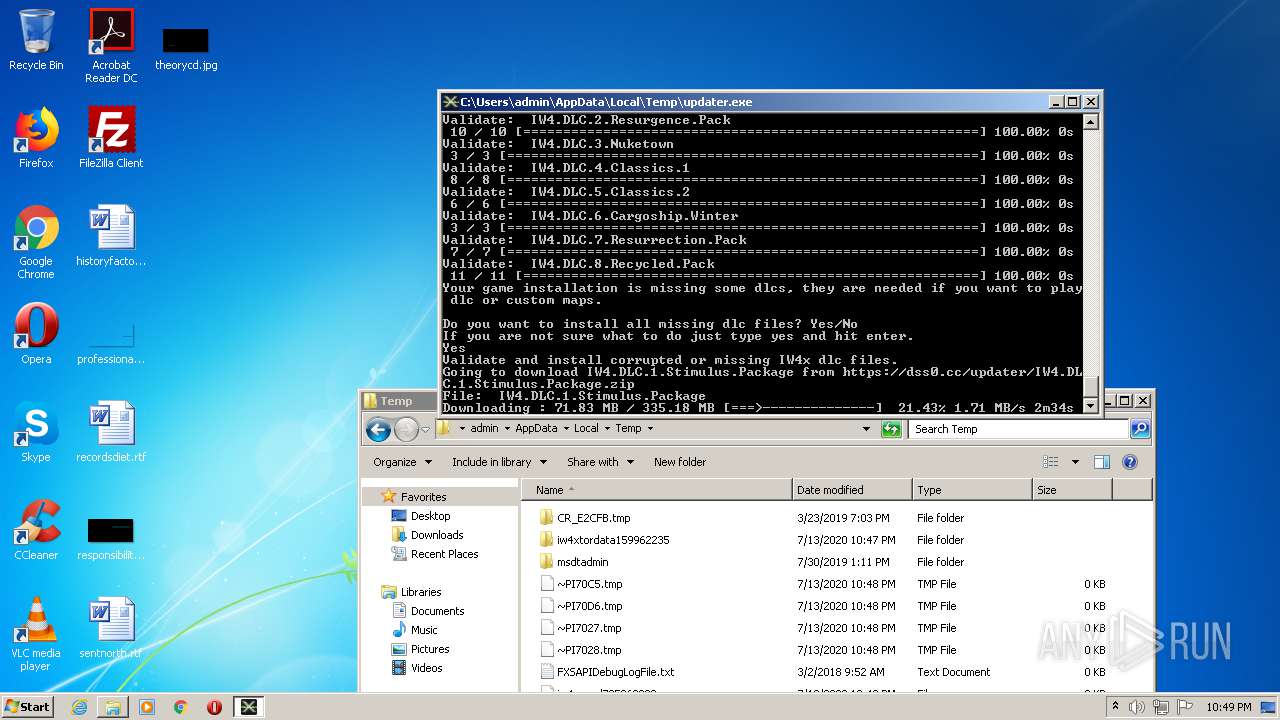Image resolution: width=1280 pixels, height=720 pixels.
Task: Open the Recycle Bin desktop icon
Action: 36,40
